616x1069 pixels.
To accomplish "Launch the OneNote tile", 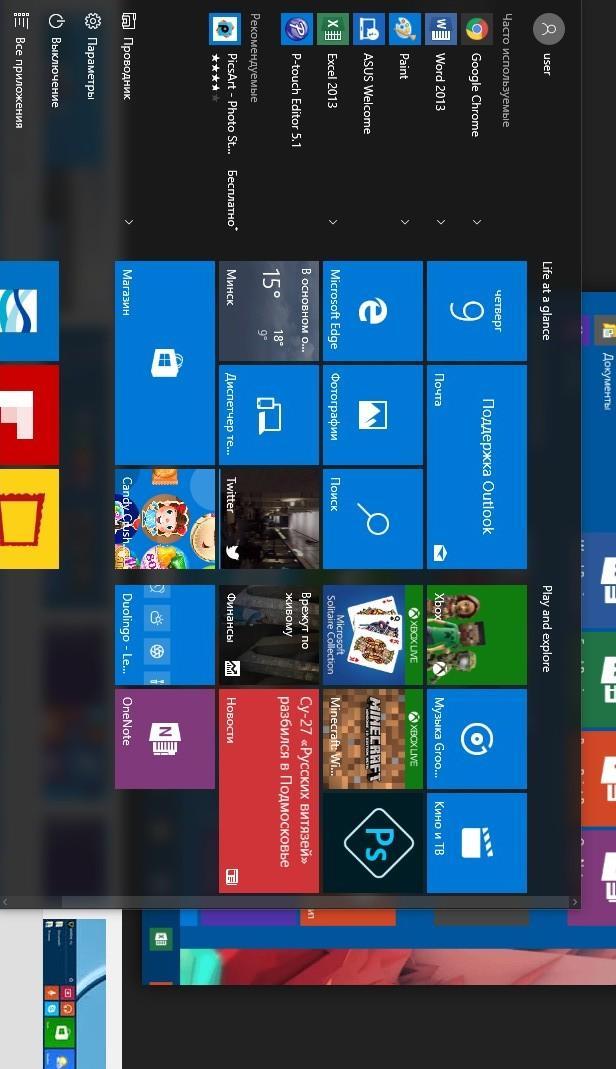I will click(x=164, y=739).
